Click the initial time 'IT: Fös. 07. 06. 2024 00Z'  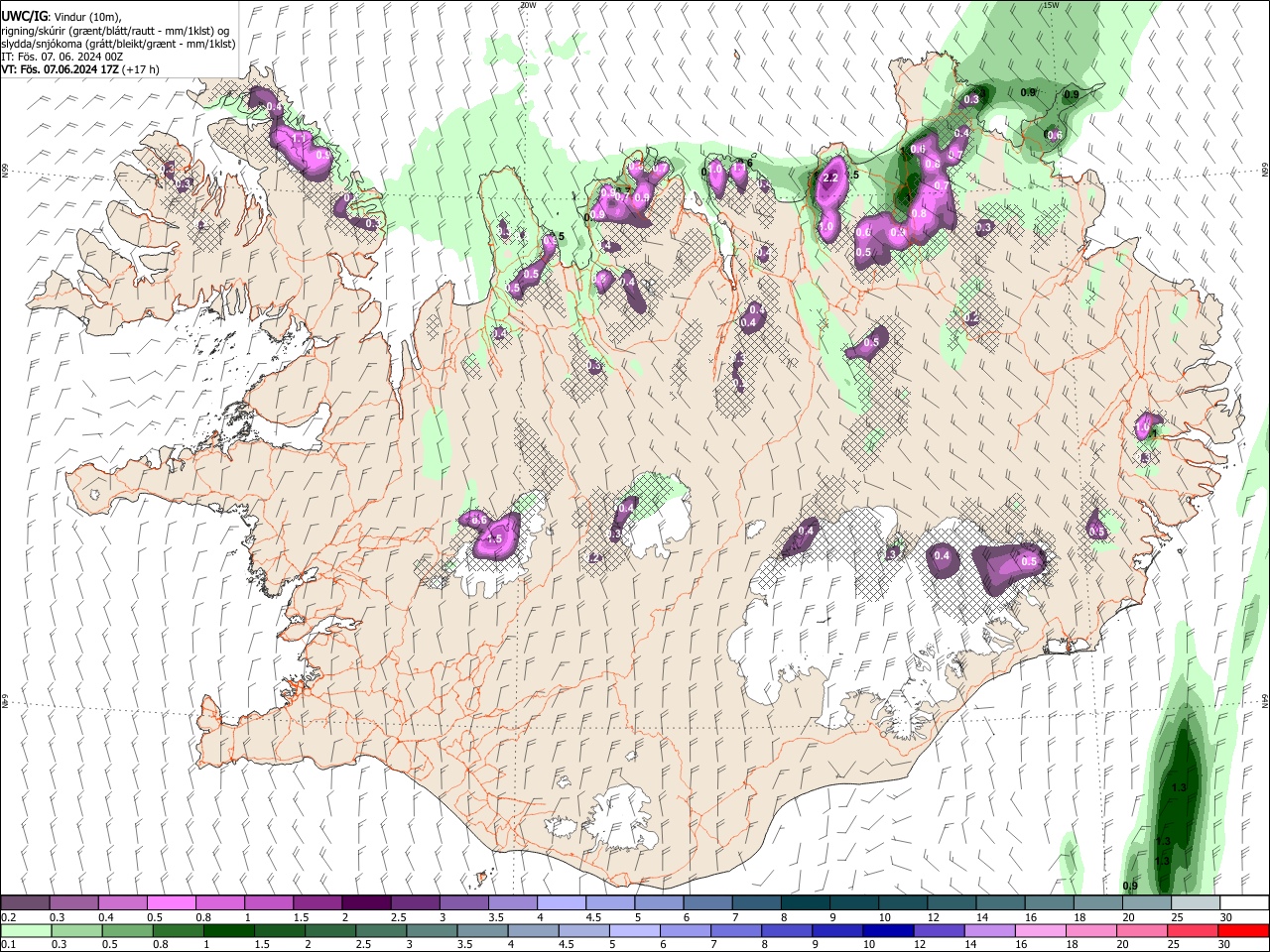click(63, 57)
